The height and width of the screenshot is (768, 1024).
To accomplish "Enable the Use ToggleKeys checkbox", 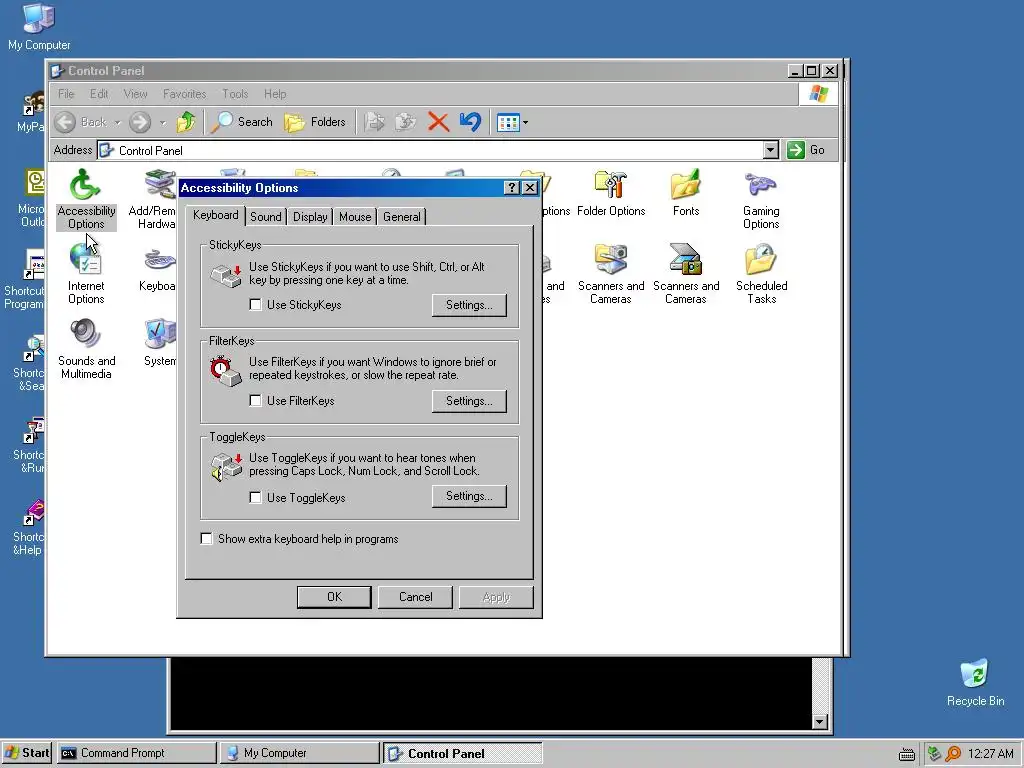I will [x=255, y=498].
